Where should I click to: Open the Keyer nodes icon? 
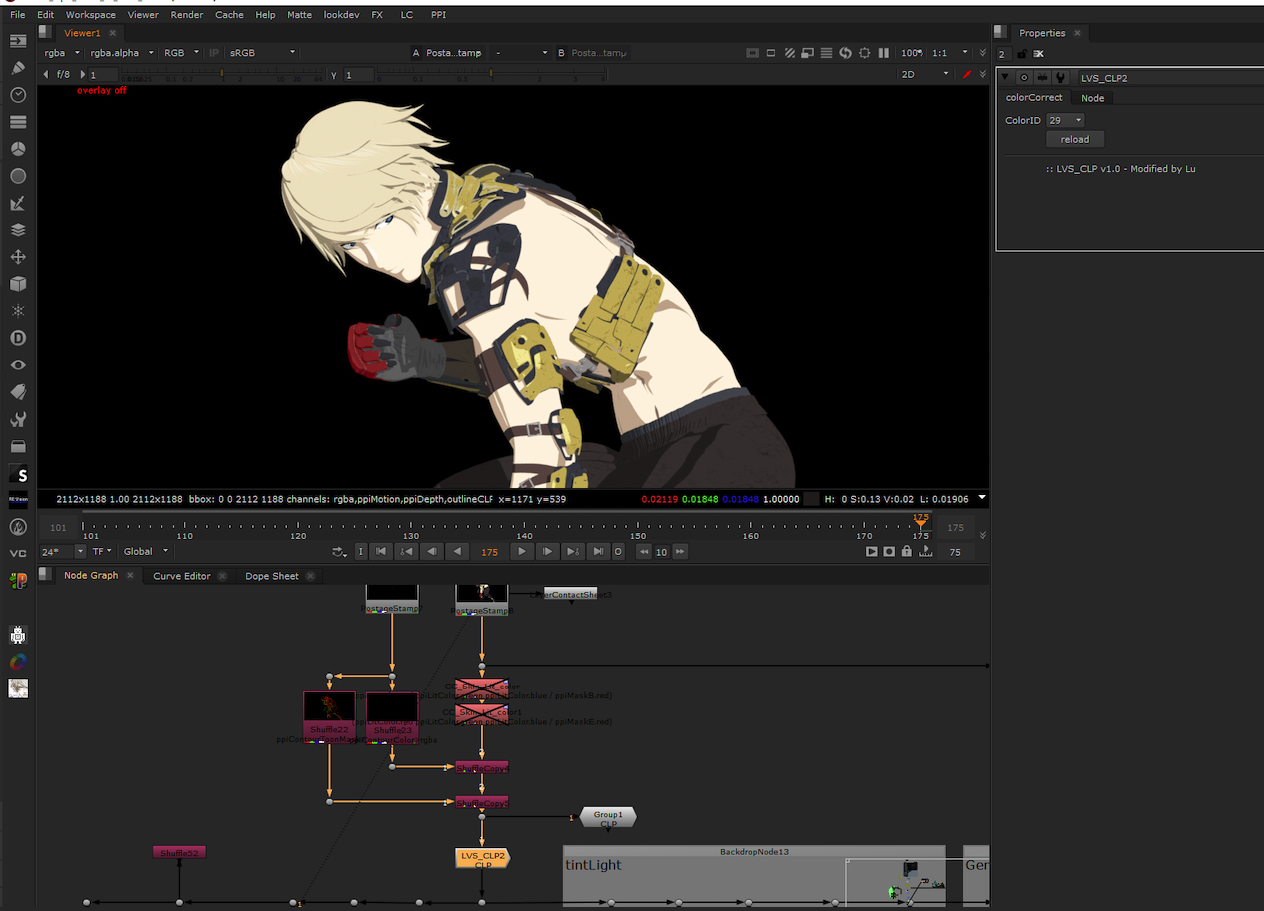[18, 203]
